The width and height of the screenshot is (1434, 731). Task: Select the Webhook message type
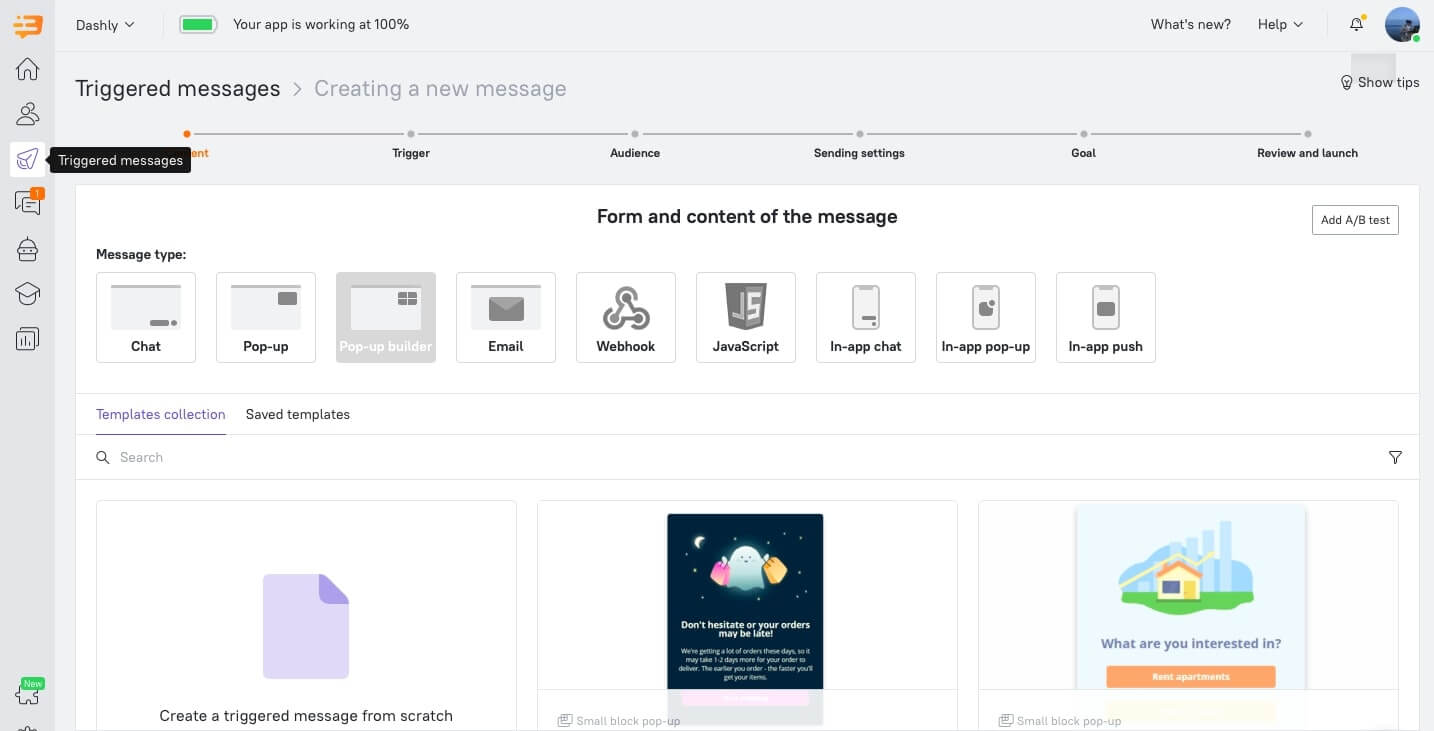[626, 317]
